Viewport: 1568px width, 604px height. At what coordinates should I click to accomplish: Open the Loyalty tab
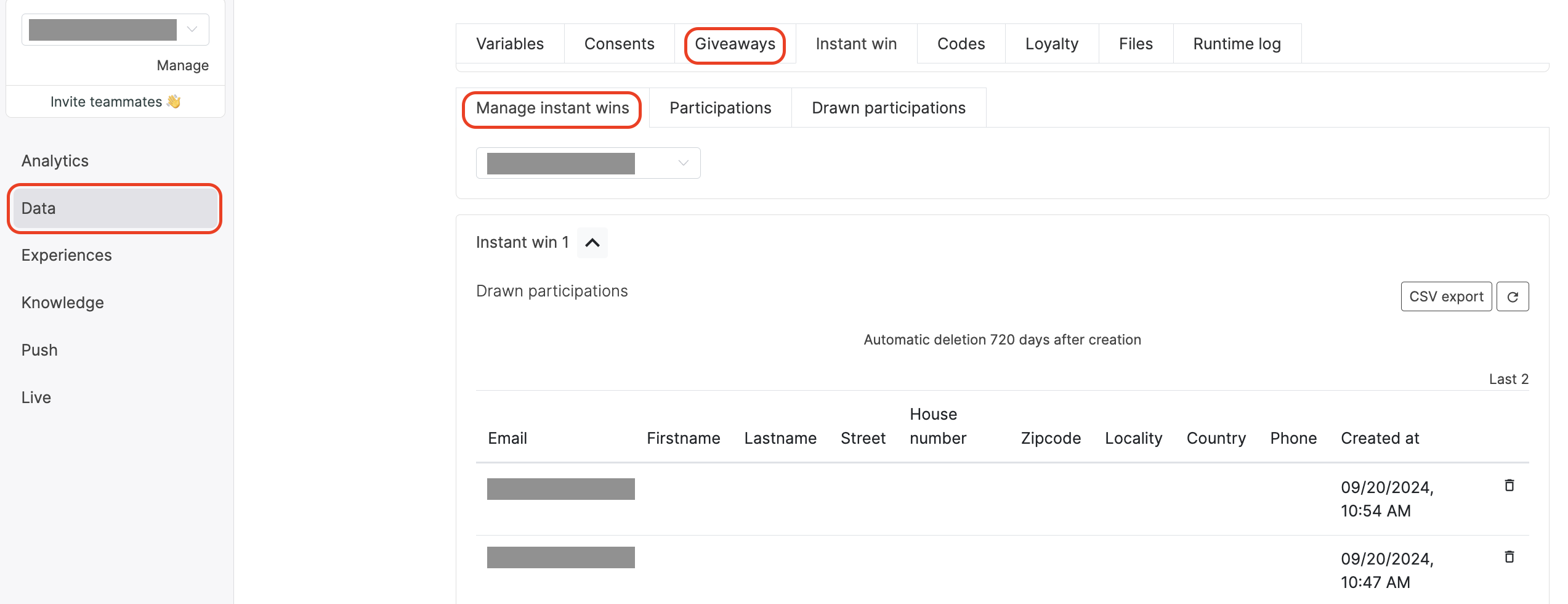tap(1051, 44)
